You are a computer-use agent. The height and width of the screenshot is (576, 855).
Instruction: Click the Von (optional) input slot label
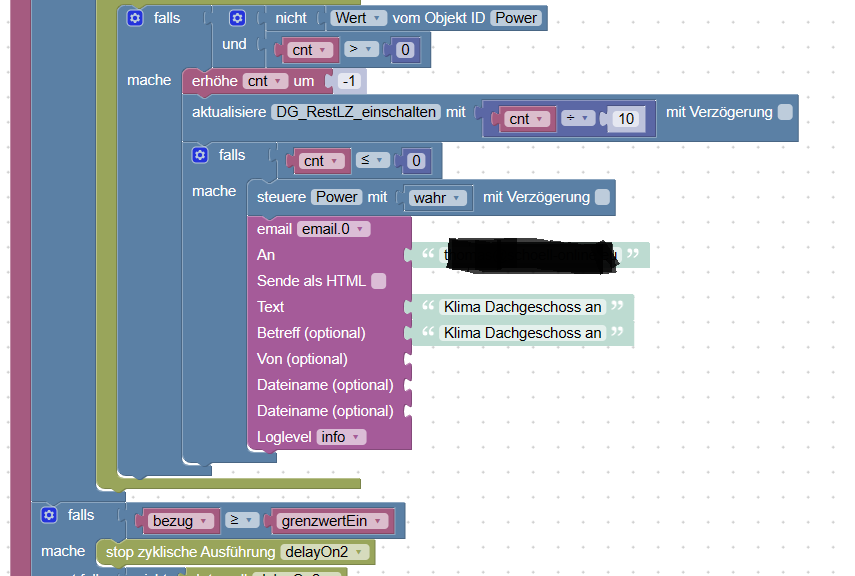coord(302,359)
